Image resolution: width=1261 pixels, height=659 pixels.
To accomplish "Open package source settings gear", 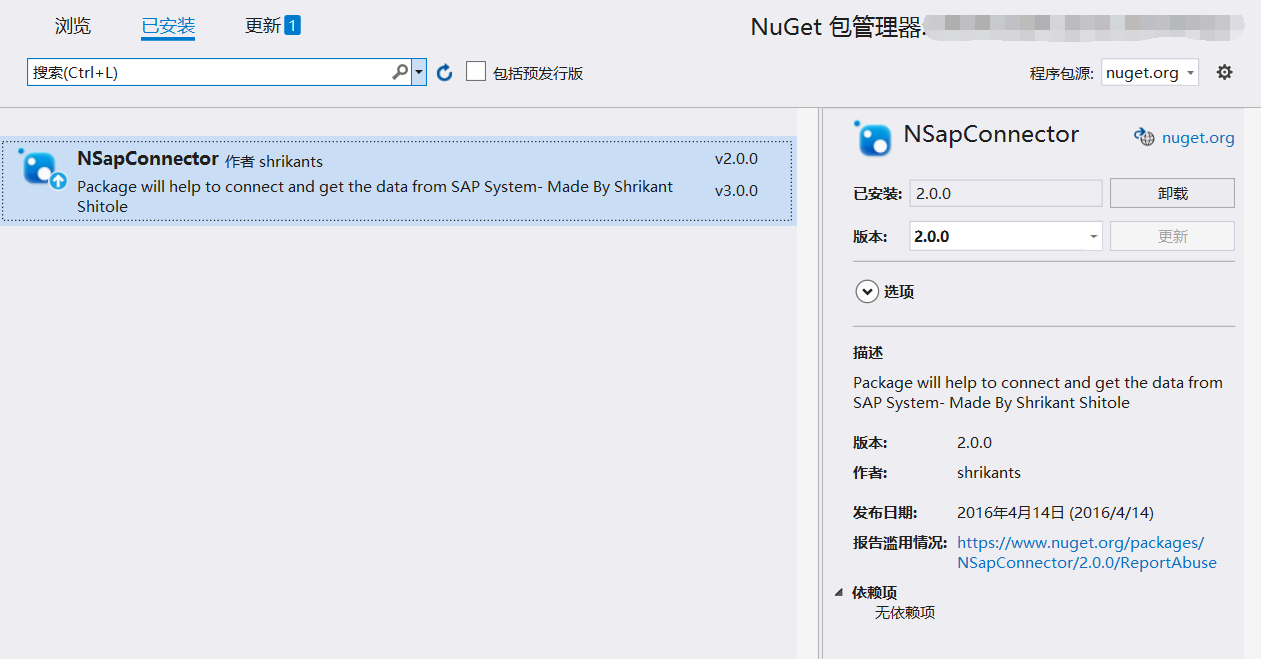I will tap(1224, 72).
